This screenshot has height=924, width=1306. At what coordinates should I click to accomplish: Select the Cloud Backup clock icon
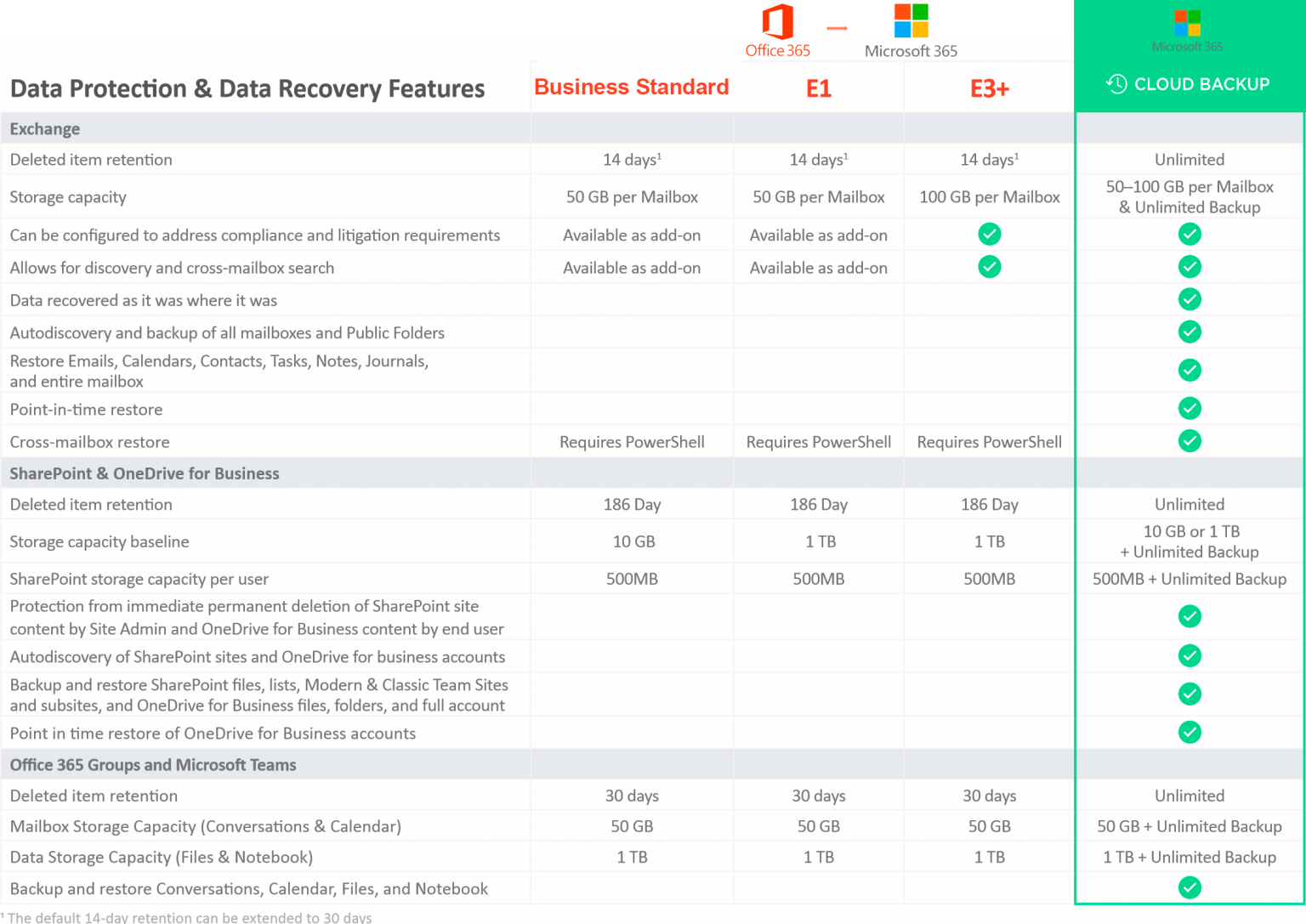tap(1115, 83)
